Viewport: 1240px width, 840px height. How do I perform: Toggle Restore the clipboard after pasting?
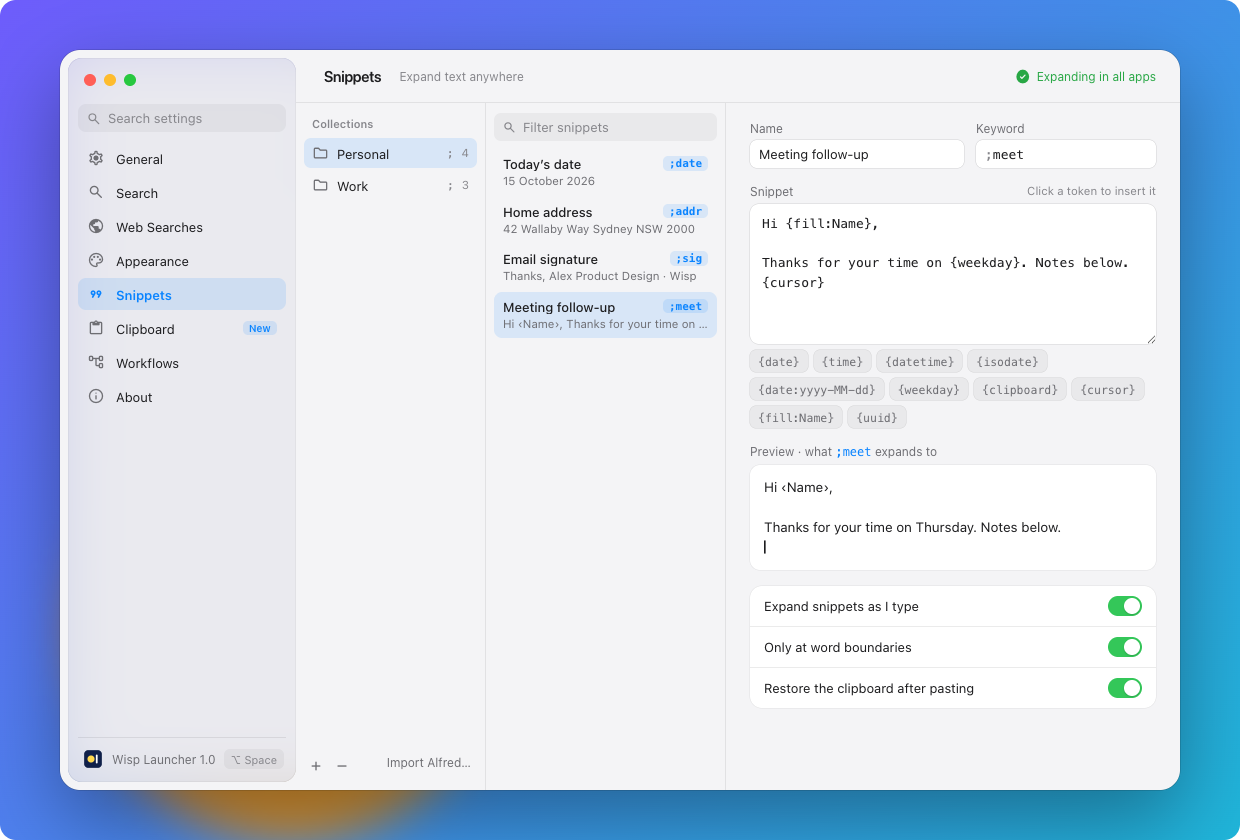click(x=1124, y=688)
